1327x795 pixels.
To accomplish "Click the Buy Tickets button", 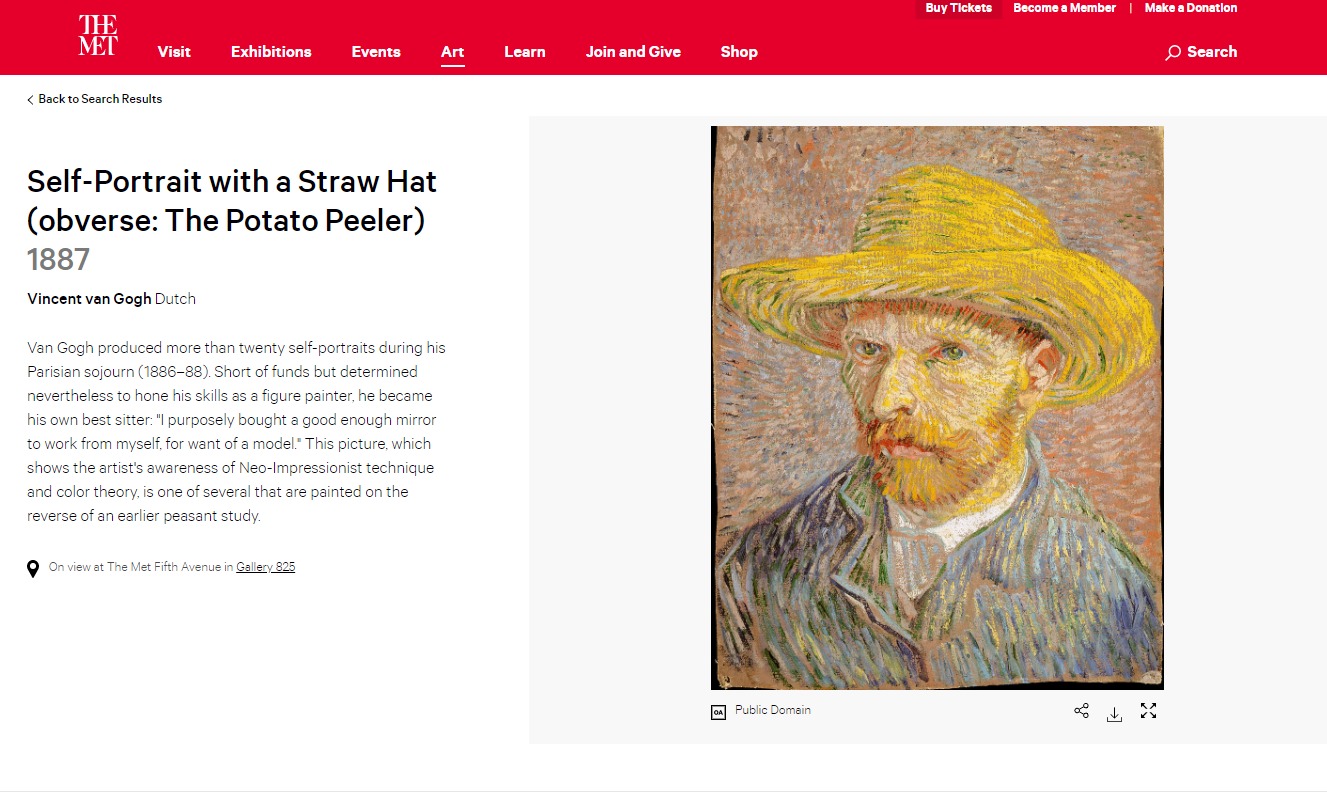I will tap(958, 8).
